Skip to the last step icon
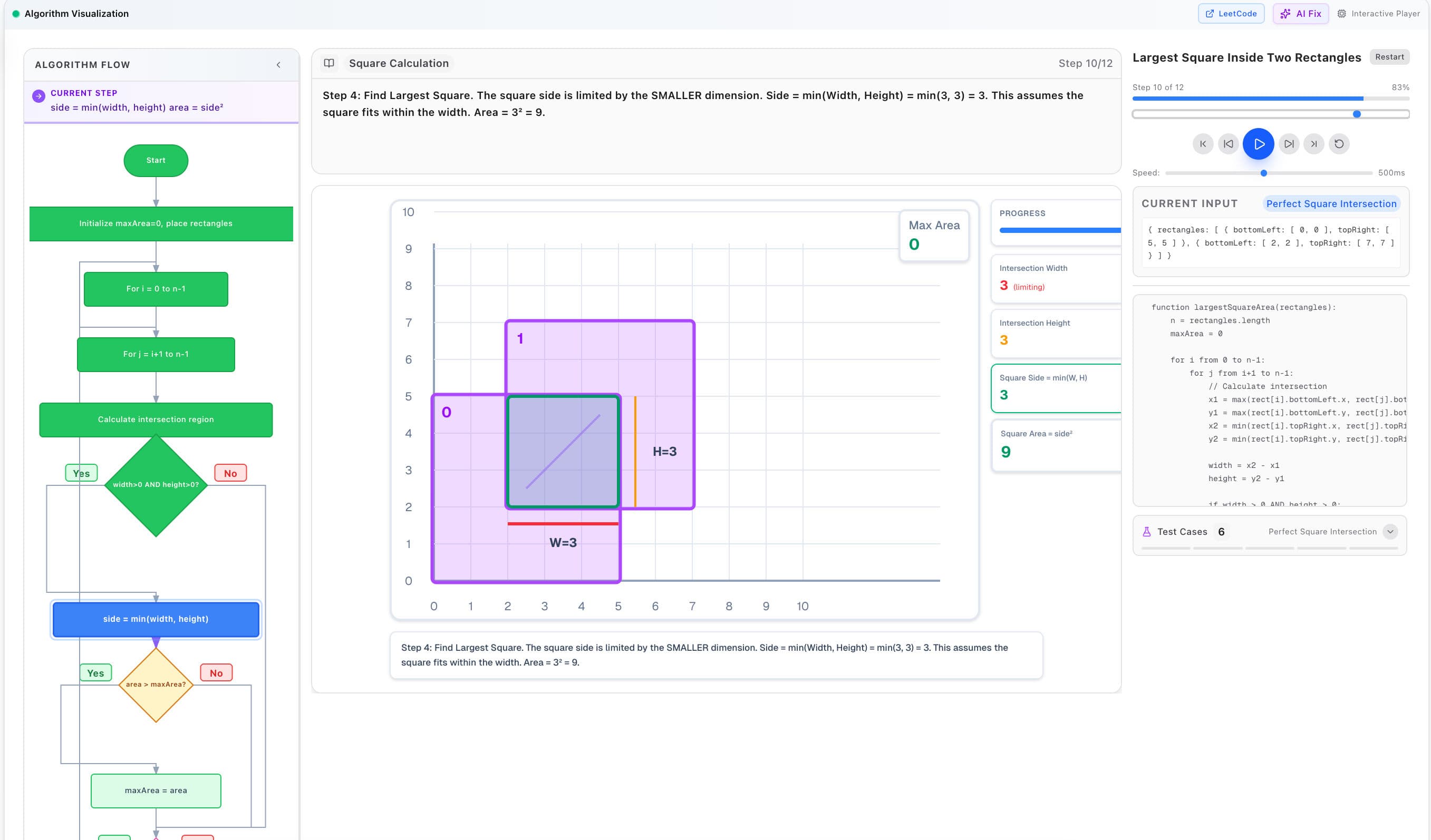The width and height of the screenshot is (1431, 840). pyautogui.click(x=1313, y=143)
